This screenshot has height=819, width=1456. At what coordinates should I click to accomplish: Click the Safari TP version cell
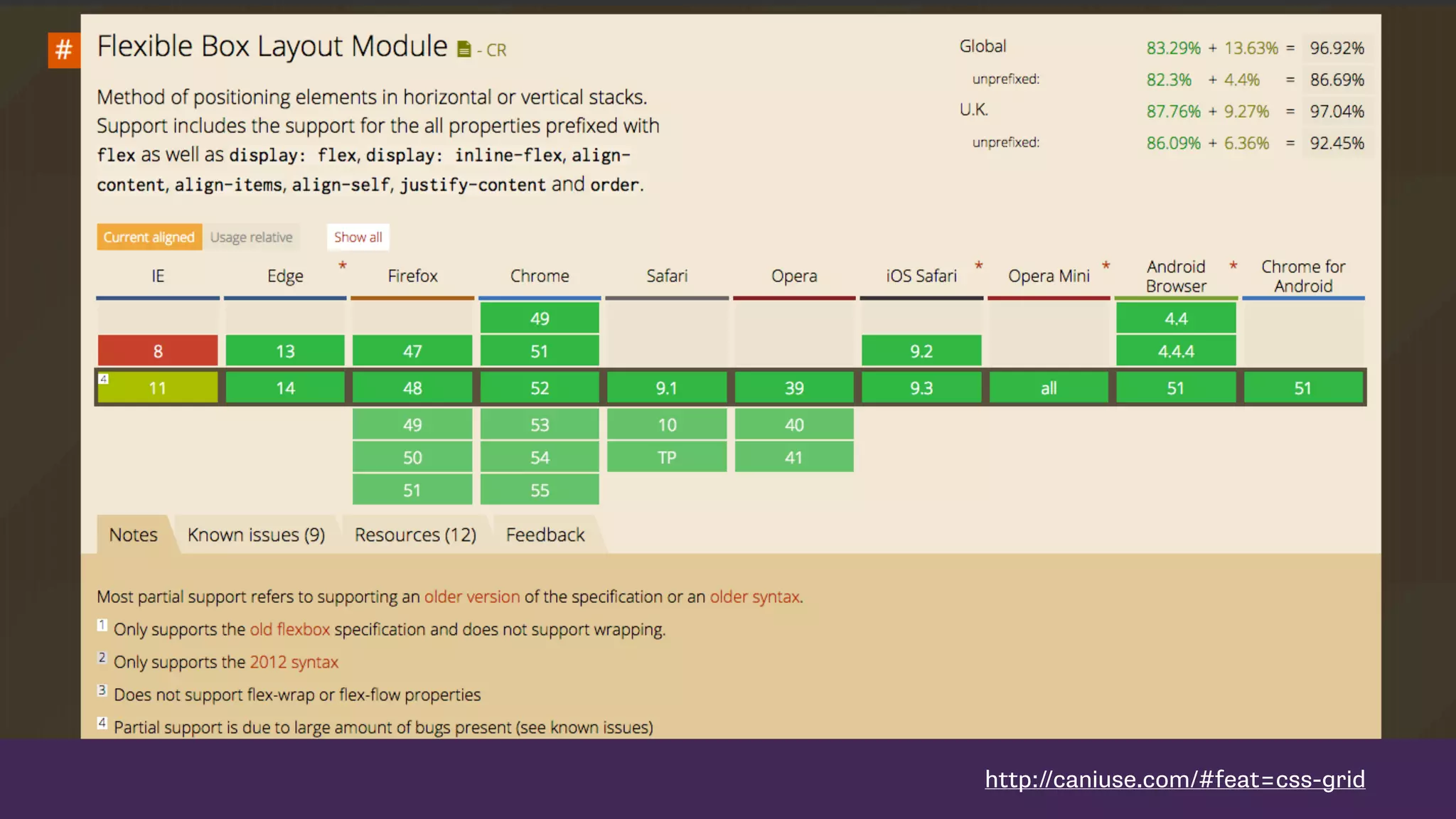point(667,457)
